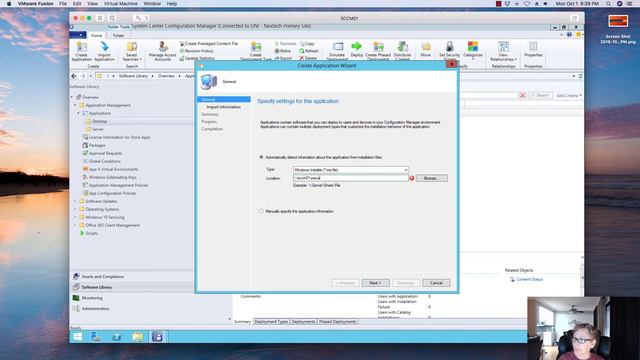Open Manage Access Accounts in ribbon
Image resolution: width=640 pixels, height=360 pixels.
pyautogui.click(x=162, y=51)
